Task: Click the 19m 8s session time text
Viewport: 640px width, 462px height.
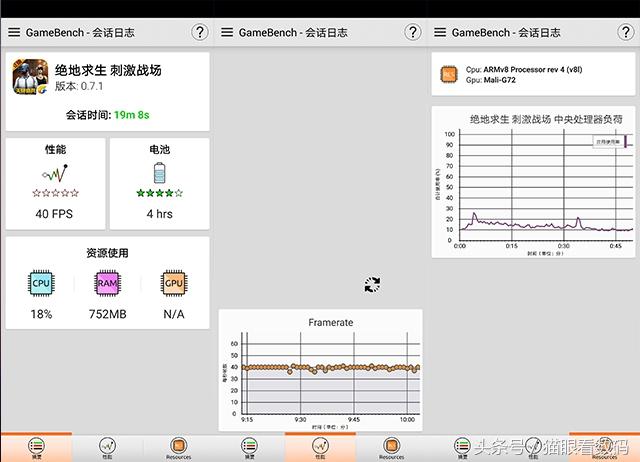Action: (x=133, y=115)
